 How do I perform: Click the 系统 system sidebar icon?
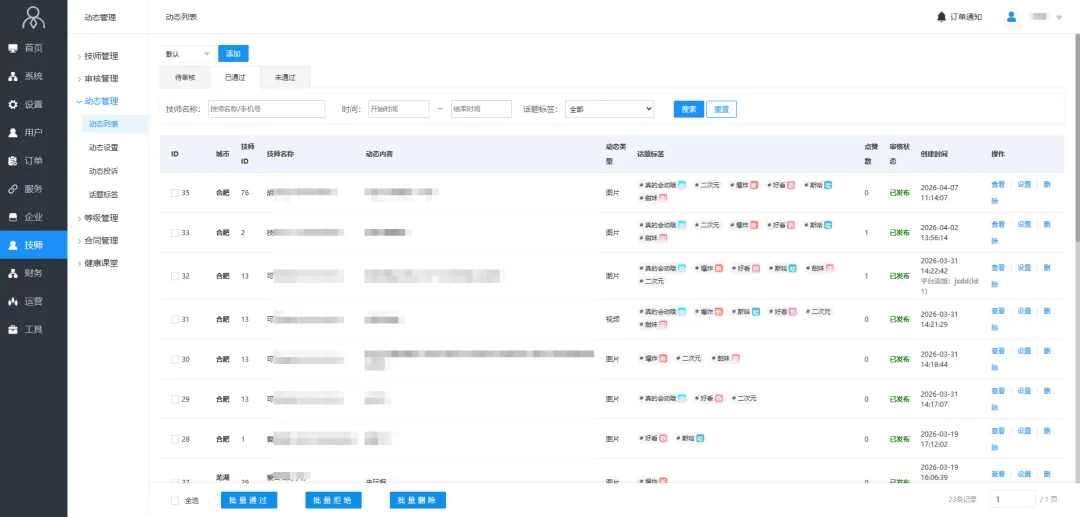coord(13,76)
